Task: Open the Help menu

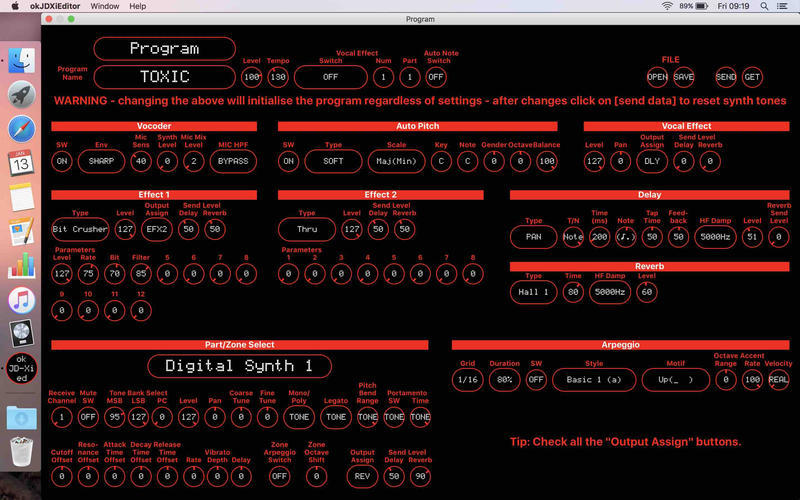Action: (x=137, y=6)
